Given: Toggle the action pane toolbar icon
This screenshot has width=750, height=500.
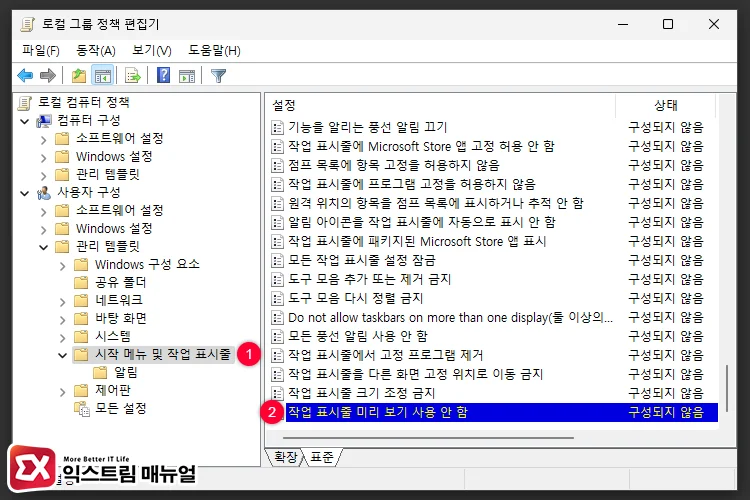Looking at the screenshot, I should tap(187, 76).
